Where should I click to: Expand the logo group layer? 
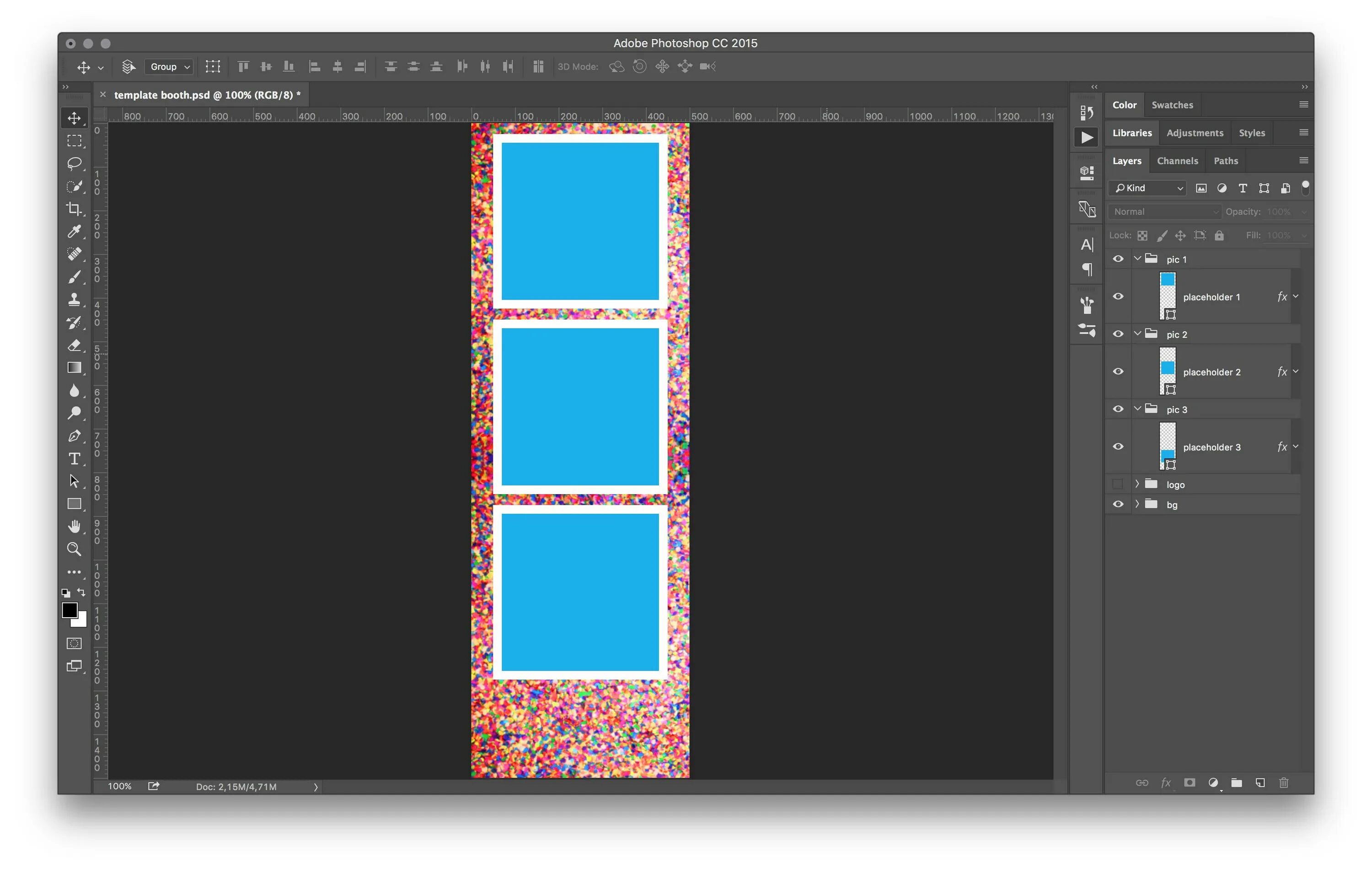pos(1137,484)
